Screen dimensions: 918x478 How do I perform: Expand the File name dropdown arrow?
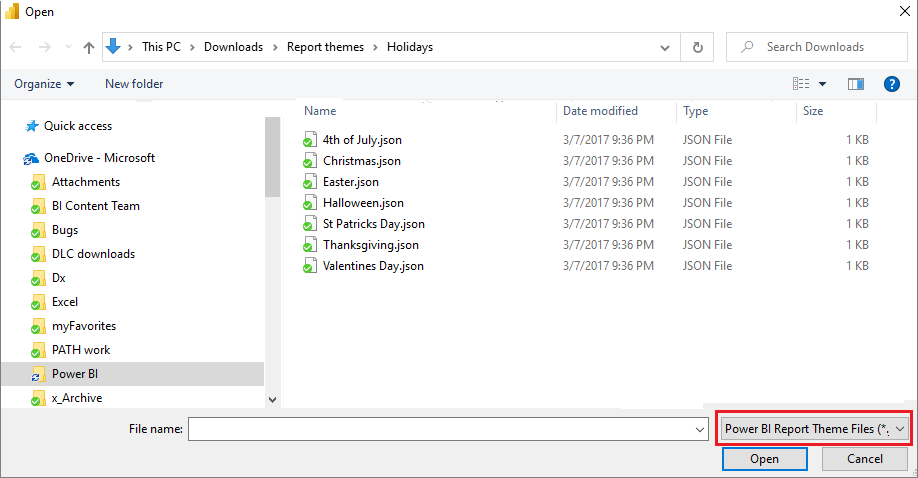pyautogui.click(x=700, y=430)
